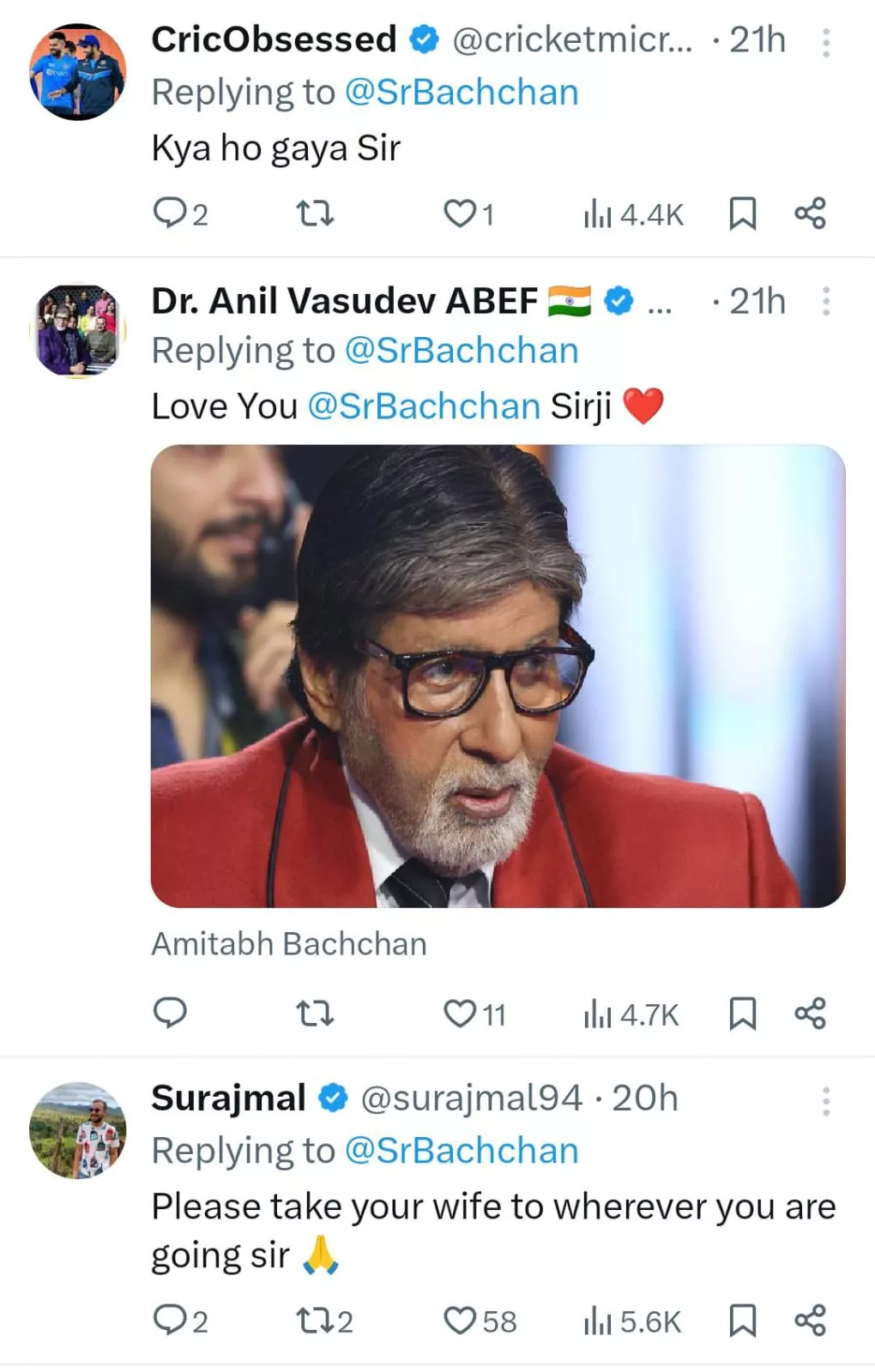Open more options on Dr. Anil Vasudev tweet
Screen dimensions: 875x1372
[826, 301]
